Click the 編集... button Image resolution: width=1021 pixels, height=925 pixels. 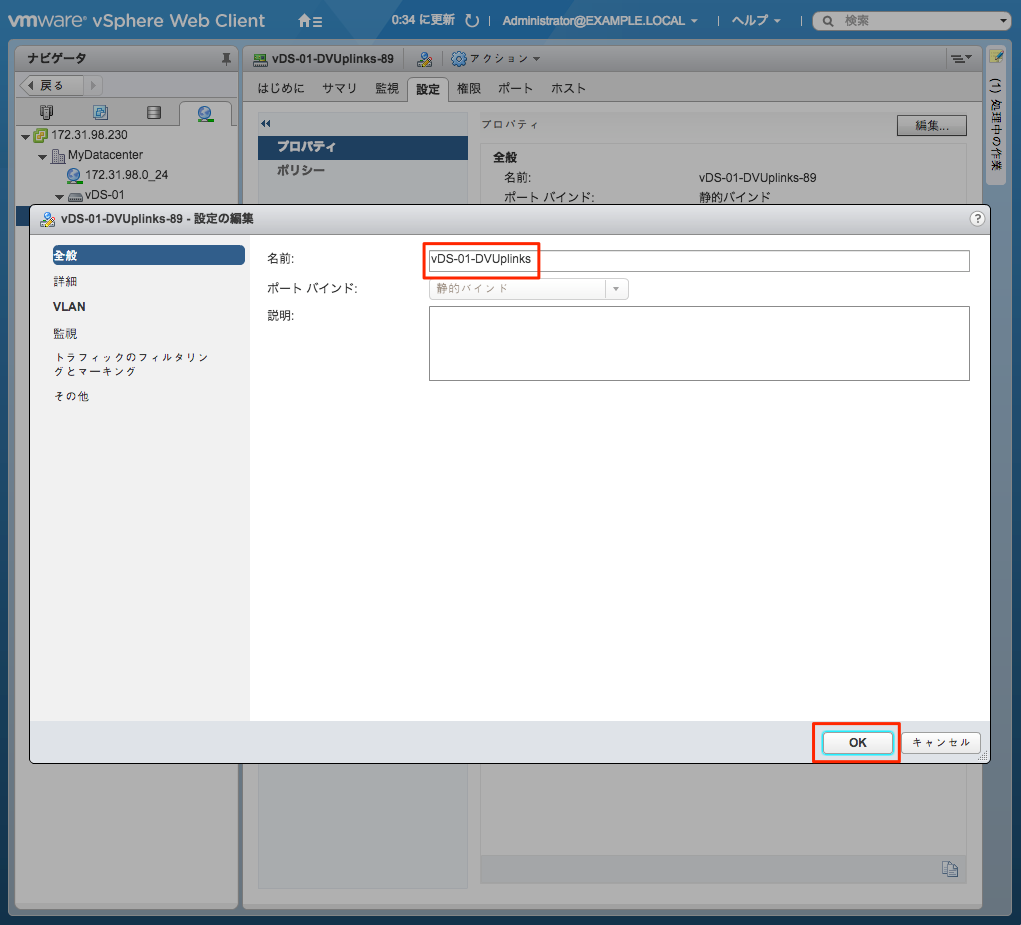coord(931,126)
